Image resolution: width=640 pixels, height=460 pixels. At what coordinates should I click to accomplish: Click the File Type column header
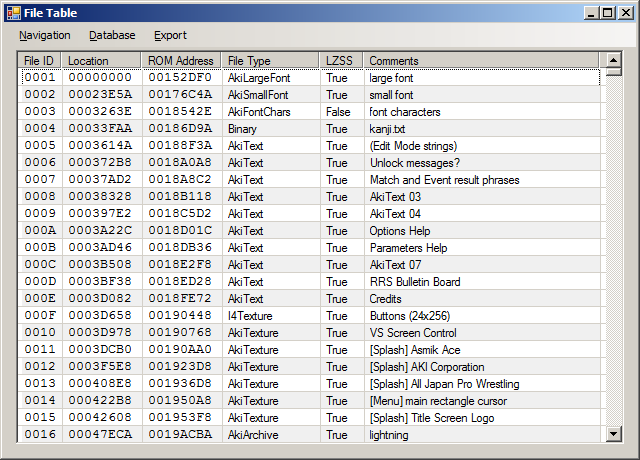pyautogui.click(x=249, y=61)
